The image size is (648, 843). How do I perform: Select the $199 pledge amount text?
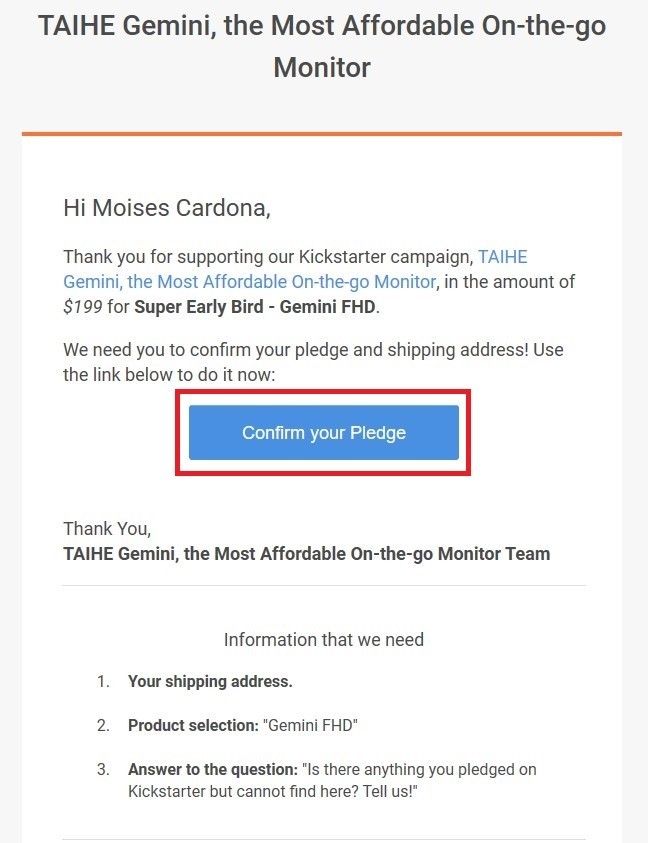click(x=83, y=307)
